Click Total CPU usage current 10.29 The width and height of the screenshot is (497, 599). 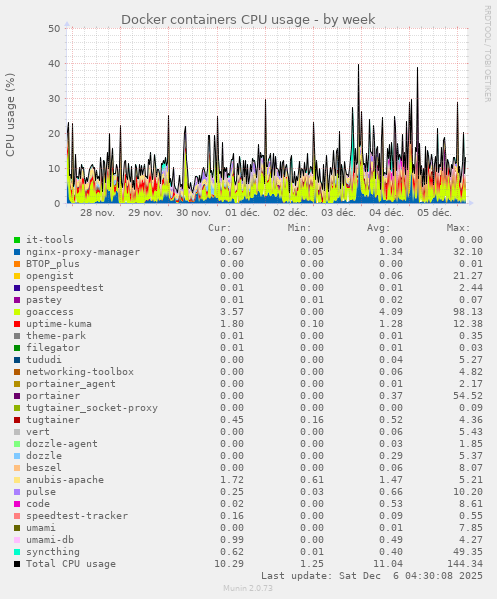tap(229, 564)
